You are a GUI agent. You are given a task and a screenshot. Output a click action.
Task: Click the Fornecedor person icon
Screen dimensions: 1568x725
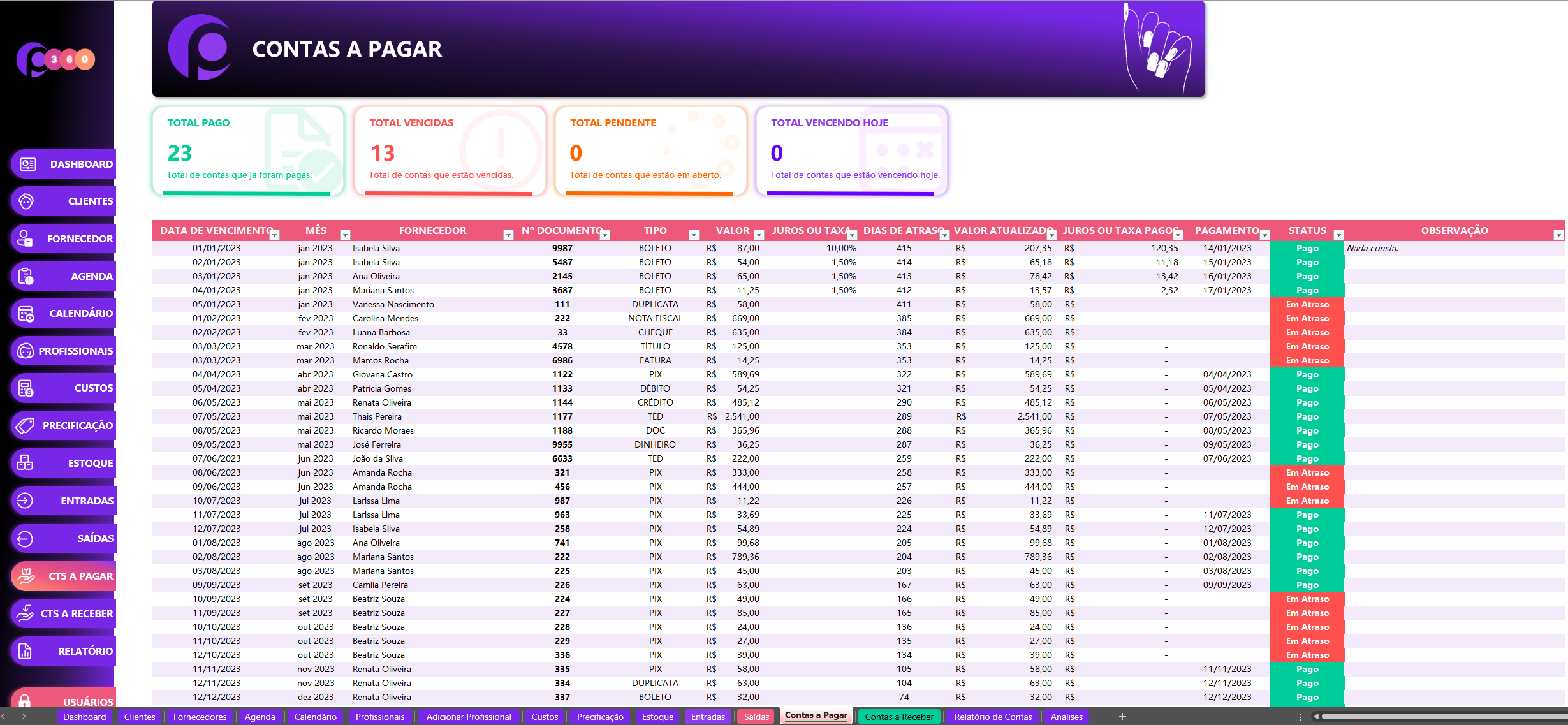click(25, 238)
